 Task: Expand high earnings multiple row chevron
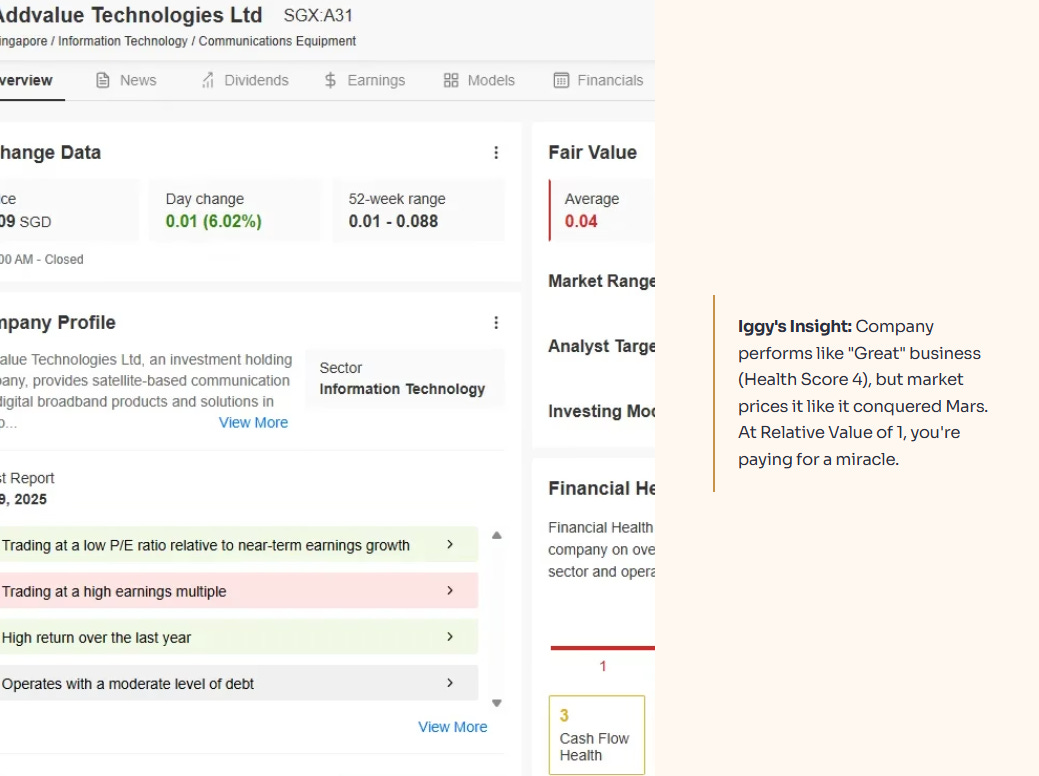[450, 590]
